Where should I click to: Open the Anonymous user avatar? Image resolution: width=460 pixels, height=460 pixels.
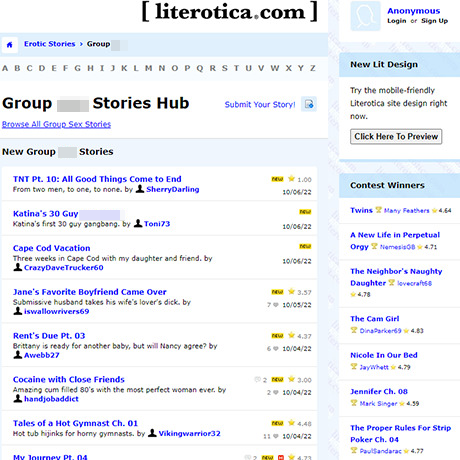point(365,16)
